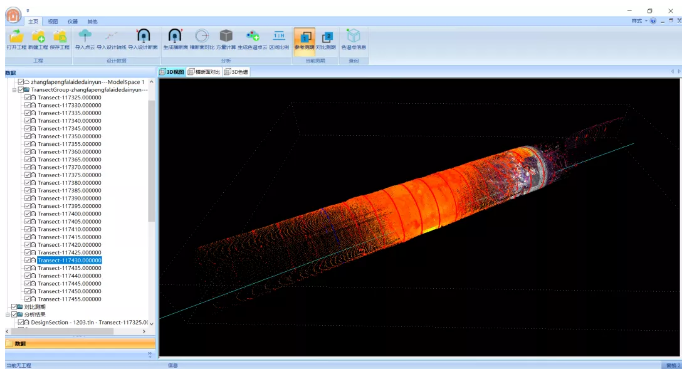Image resolution: width=686 pixels, height=375 pixels.
Task: Click the right arrow of the tree's horizontal scrollbar
Action: tap(144, 331)
